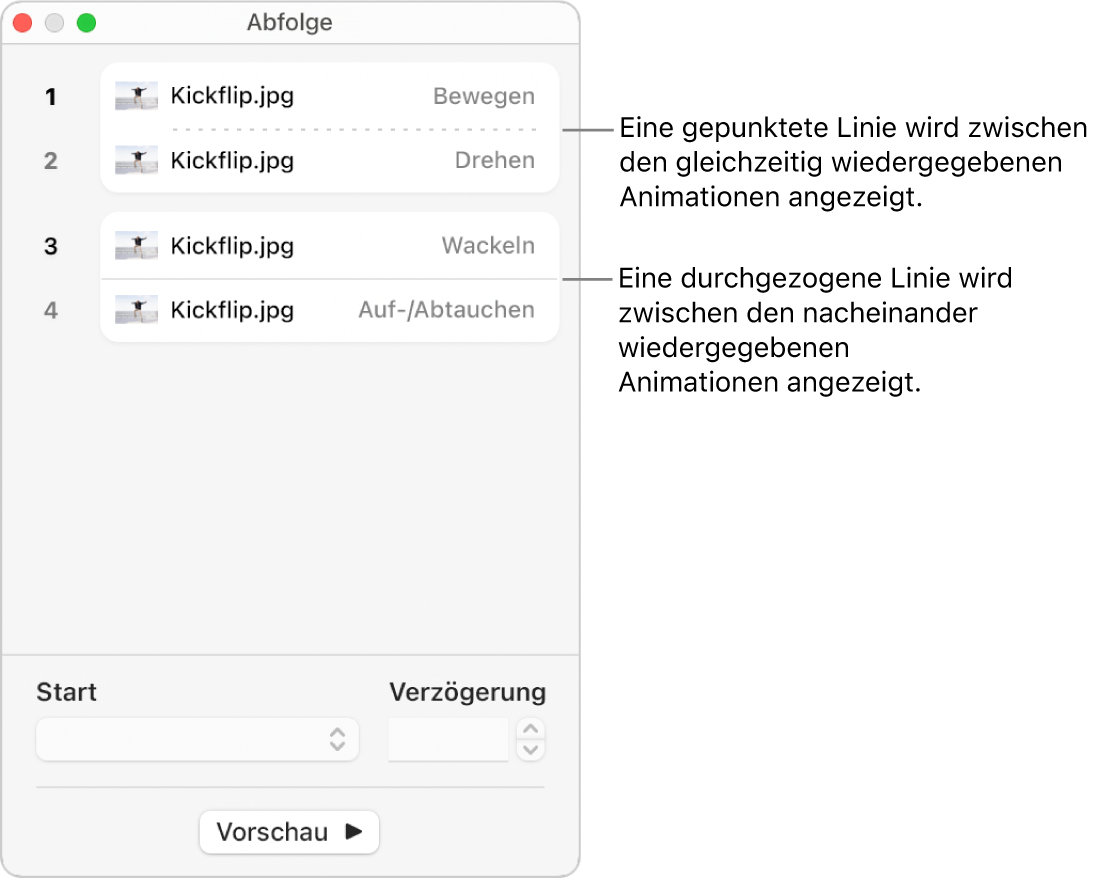1105x878 pixels.
Task: Click the play triangle on Vorschau
Action: click(x=354, y=831)
